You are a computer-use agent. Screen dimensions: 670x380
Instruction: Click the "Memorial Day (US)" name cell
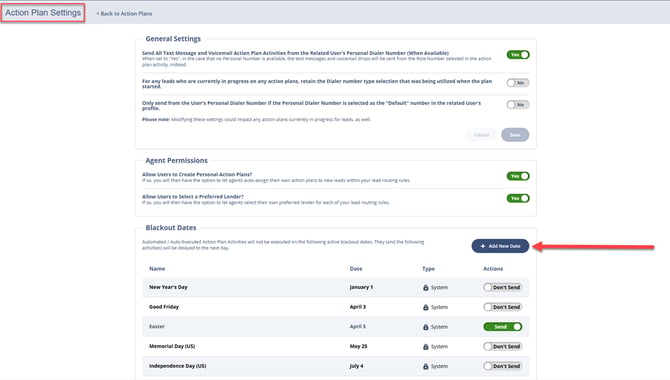click(172, 346)
